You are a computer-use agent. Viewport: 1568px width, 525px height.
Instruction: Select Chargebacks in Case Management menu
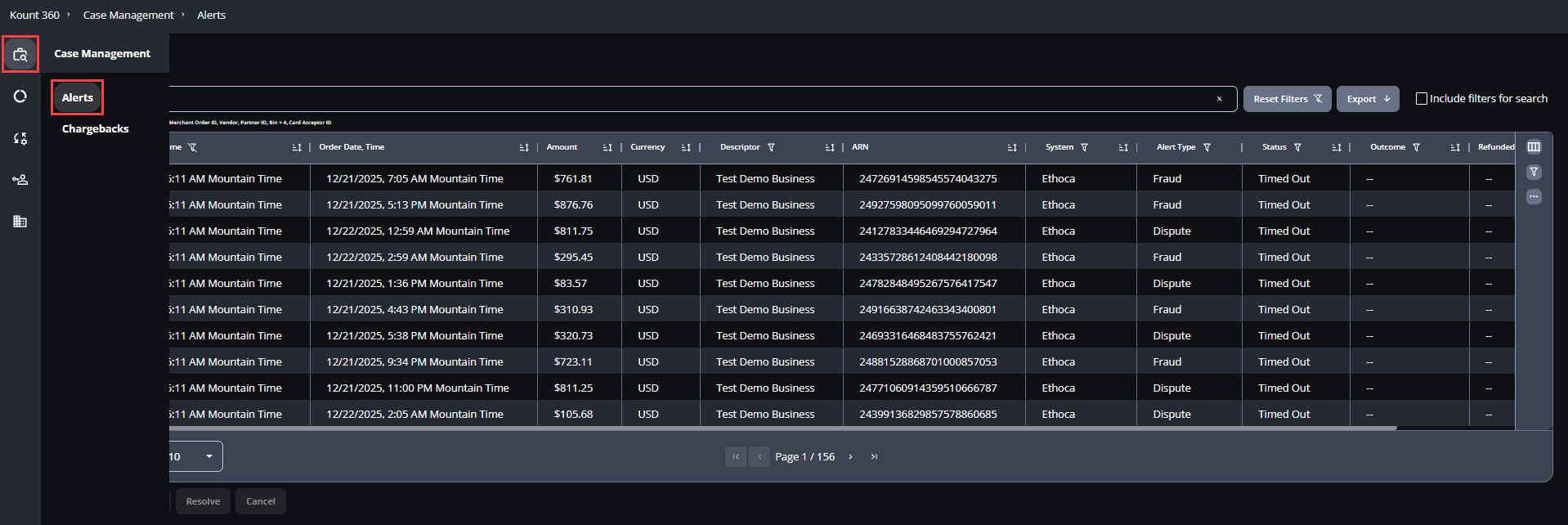[96, 129]
